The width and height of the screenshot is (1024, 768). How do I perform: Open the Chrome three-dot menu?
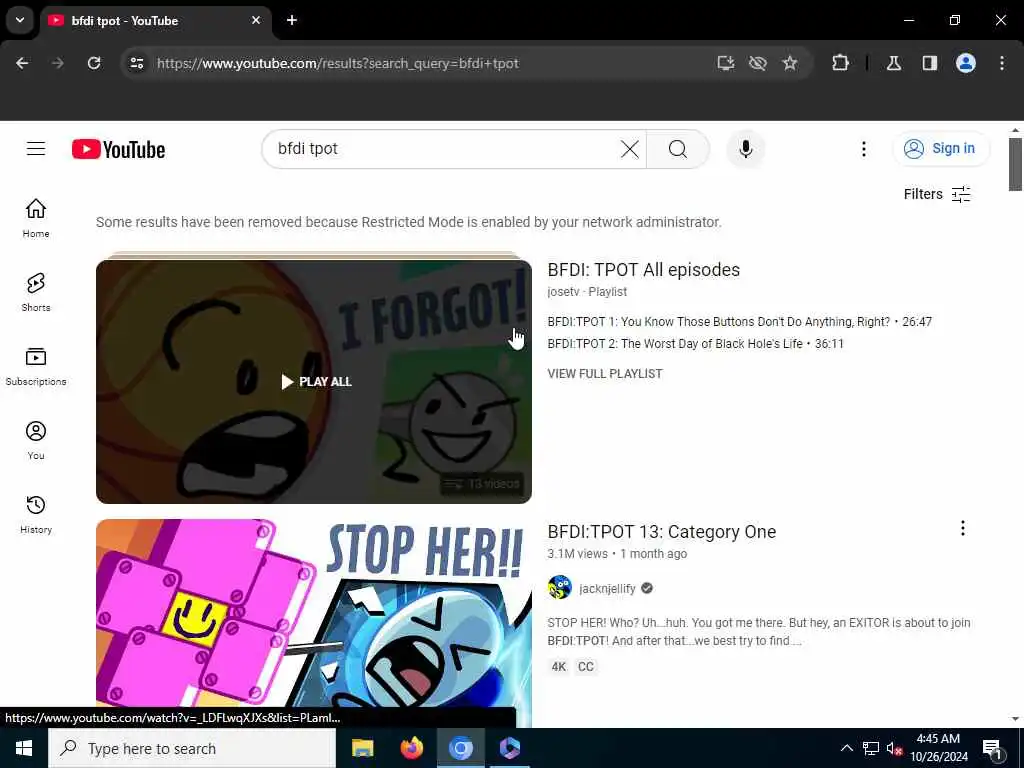[1002, 63]
